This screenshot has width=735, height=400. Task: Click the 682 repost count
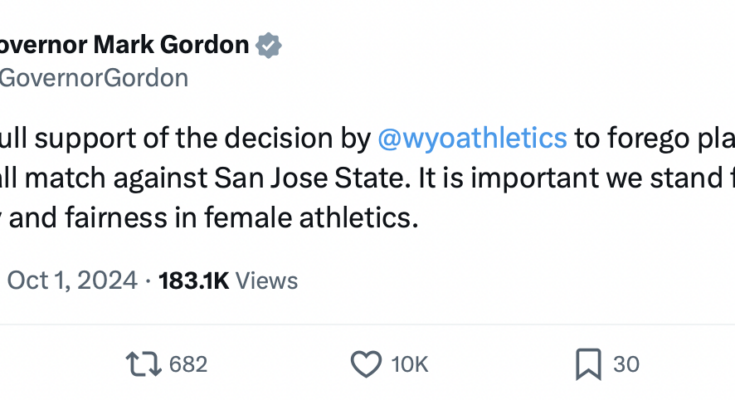(188, 365)
